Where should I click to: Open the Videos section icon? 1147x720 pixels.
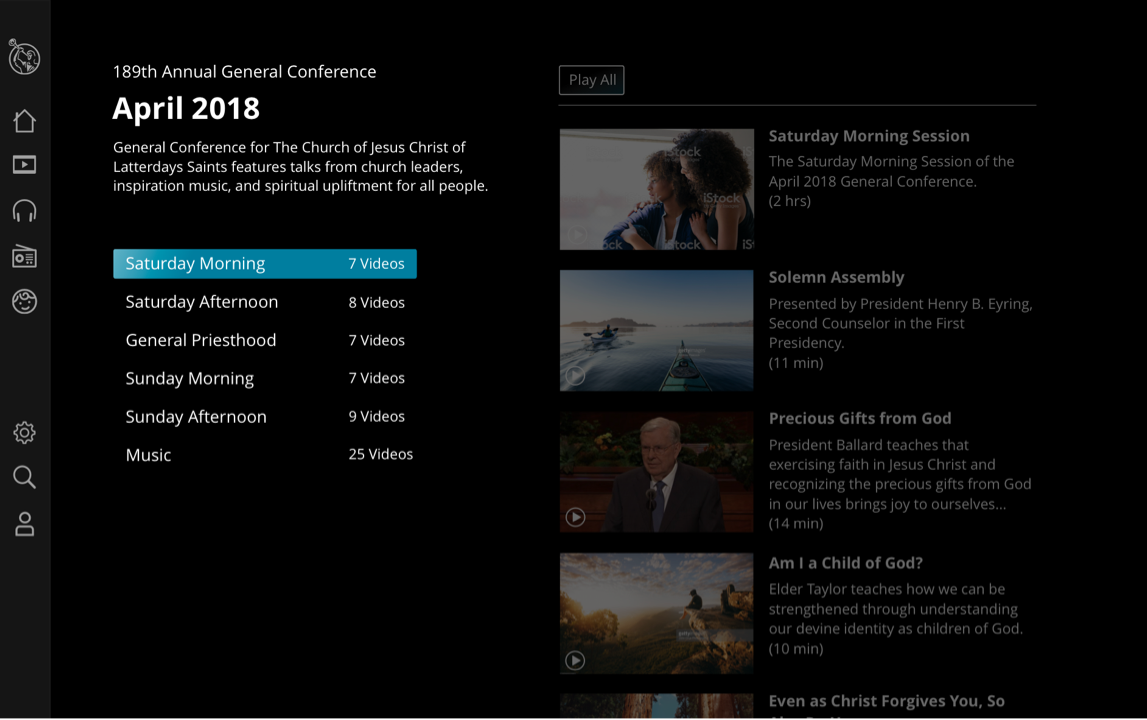pyautogui.click(x=24, y=165)
